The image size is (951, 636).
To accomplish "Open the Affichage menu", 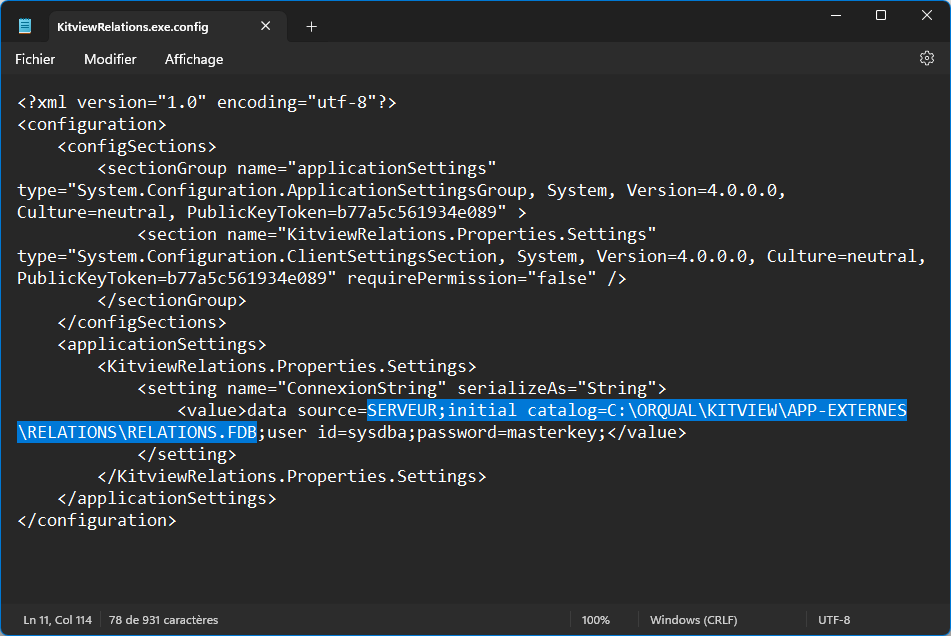I will pyautogui.click(x=194, y=59).
